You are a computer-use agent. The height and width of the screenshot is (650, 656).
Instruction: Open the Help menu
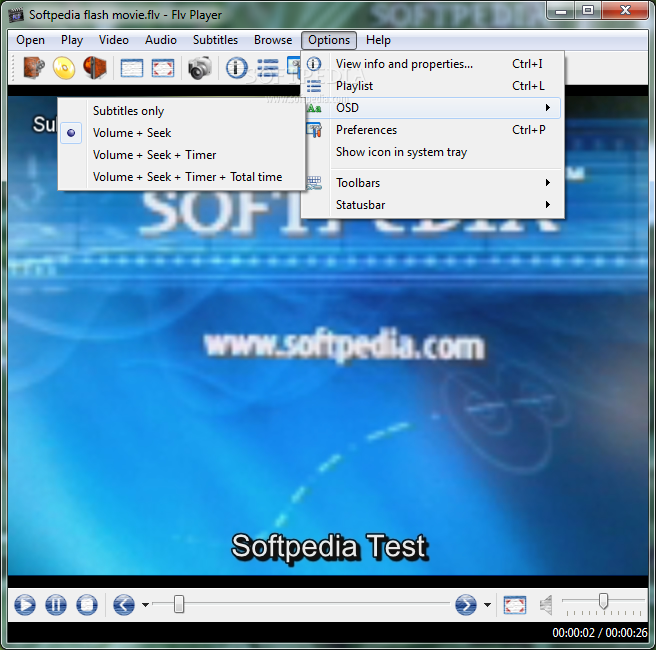378,40
